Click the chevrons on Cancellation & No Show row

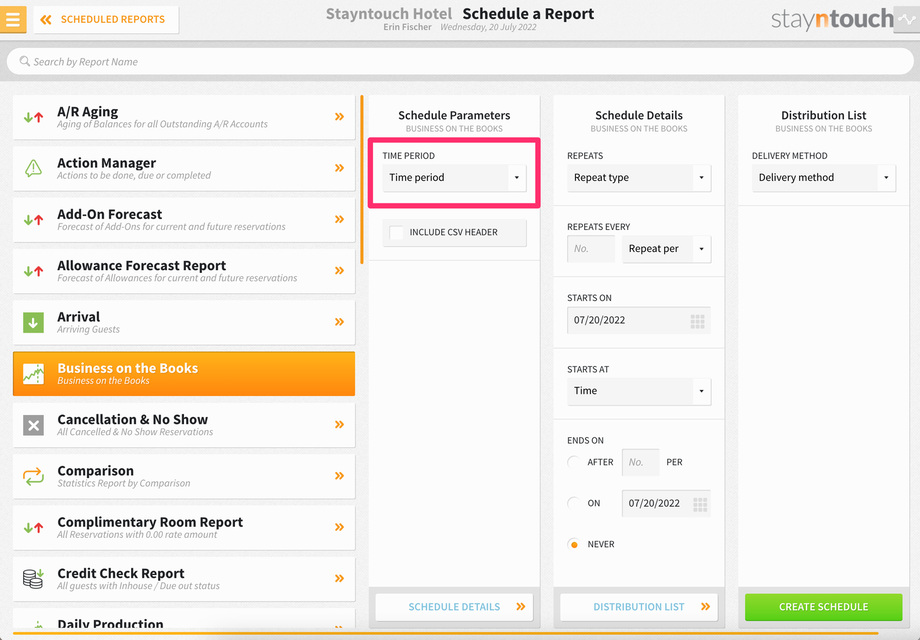[x=339, y=424]
